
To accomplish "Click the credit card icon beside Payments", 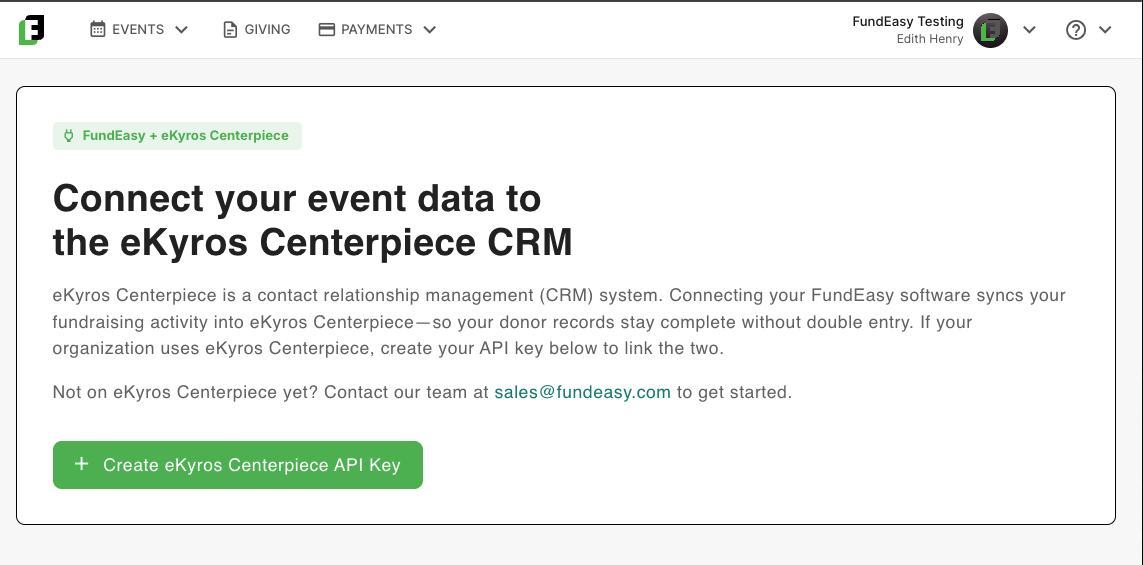I will (x=327, y=29).
